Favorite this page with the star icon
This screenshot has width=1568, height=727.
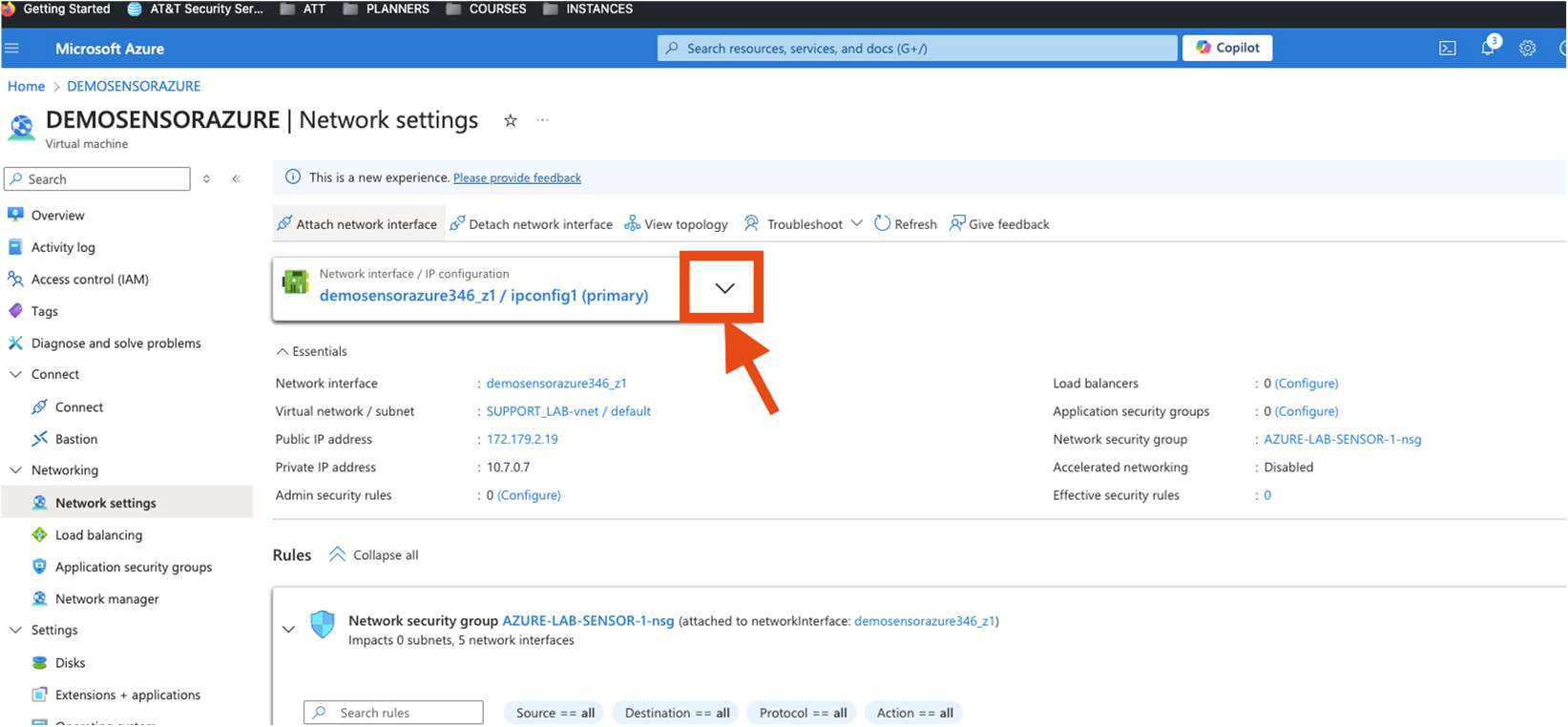(x=511, y=120)
